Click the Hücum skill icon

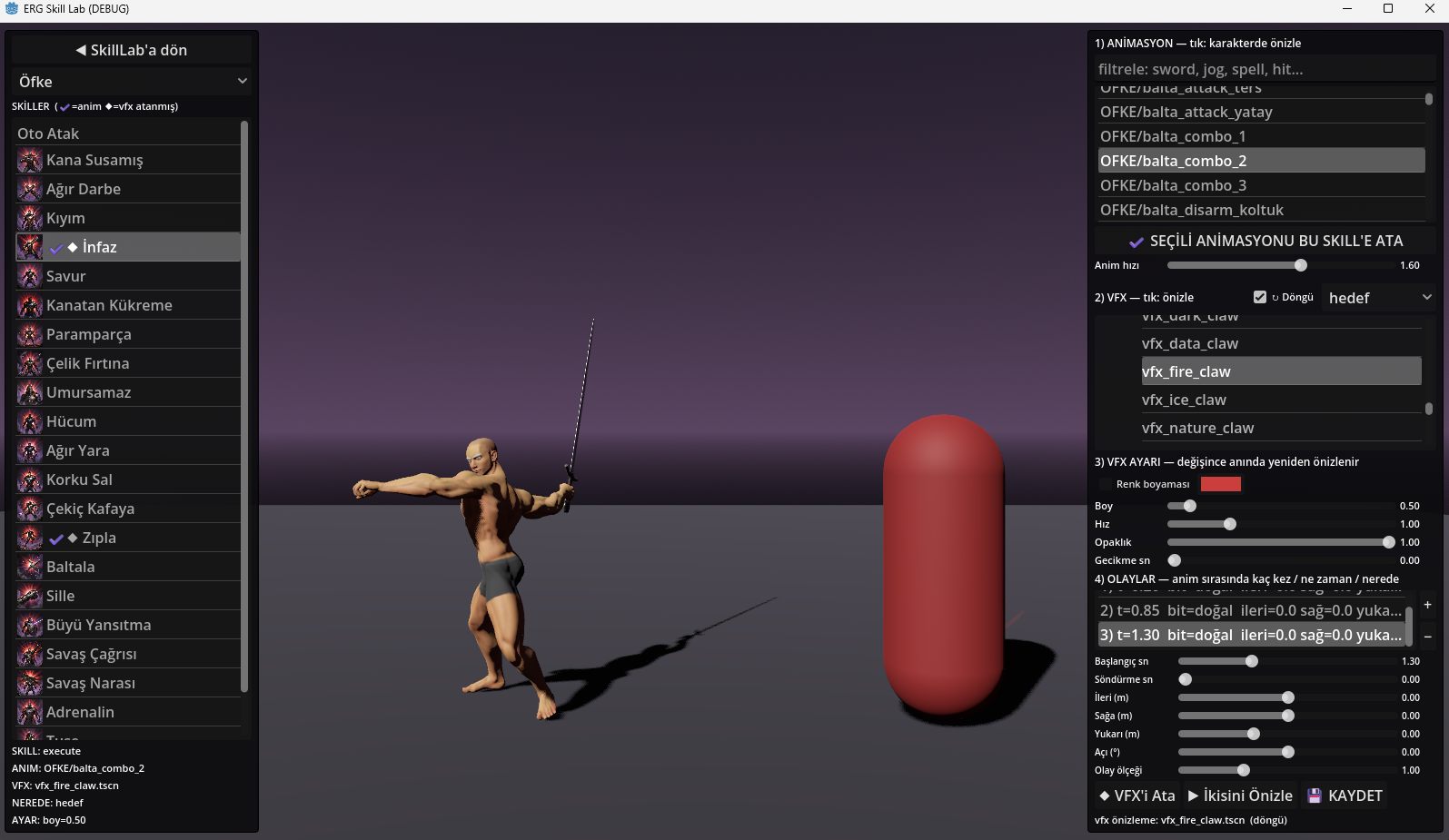tap(30, 422)
